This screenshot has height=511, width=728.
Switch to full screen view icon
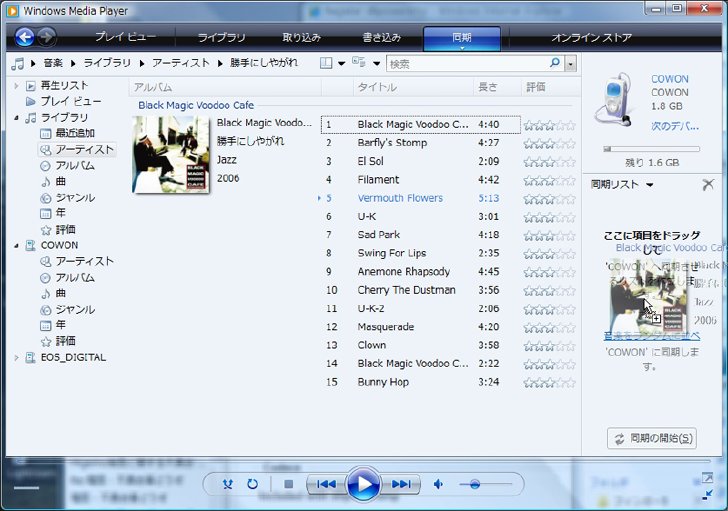click(707, 478)
